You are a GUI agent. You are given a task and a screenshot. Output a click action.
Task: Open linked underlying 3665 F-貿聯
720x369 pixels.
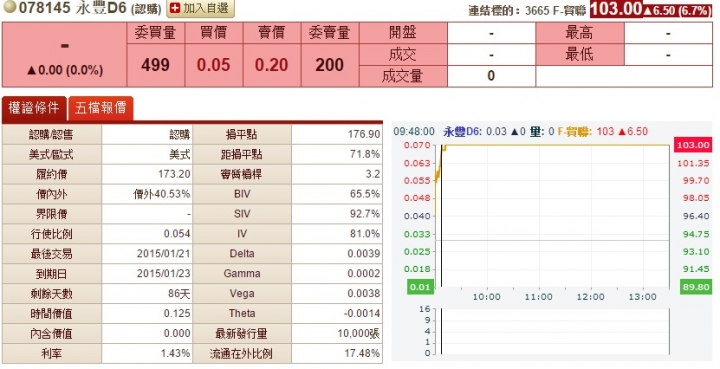coord(557,10)
